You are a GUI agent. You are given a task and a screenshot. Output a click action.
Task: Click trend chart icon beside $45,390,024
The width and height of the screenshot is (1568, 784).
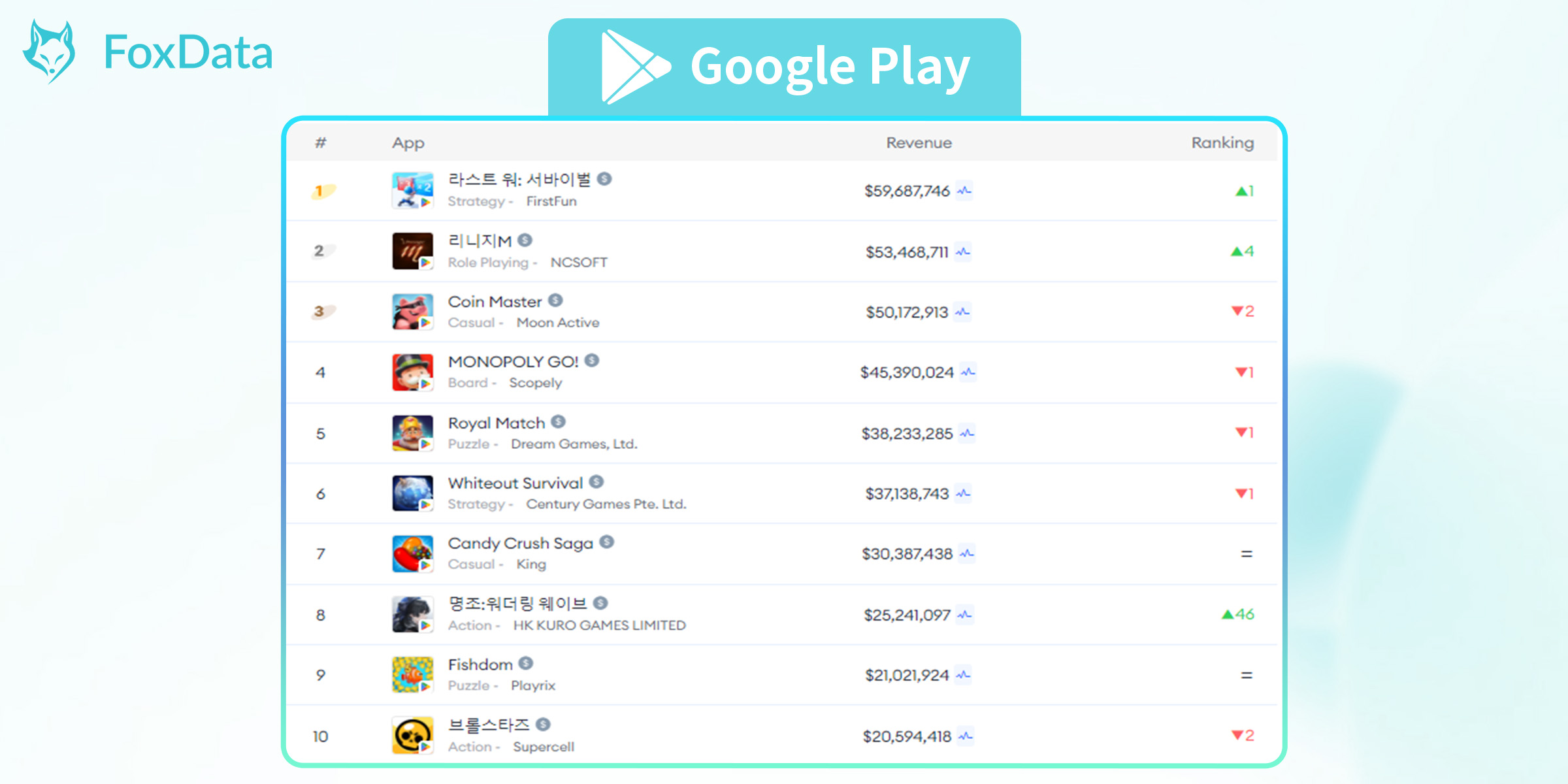click(968, 372)
